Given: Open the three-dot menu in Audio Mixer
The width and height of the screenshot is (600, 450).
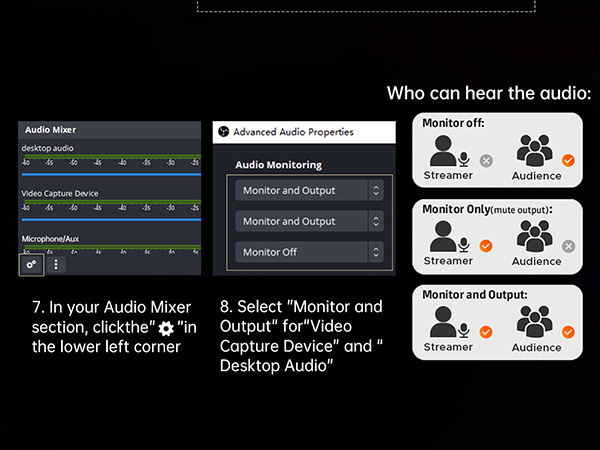Looking at the screenshot, I should coord(56,264).
